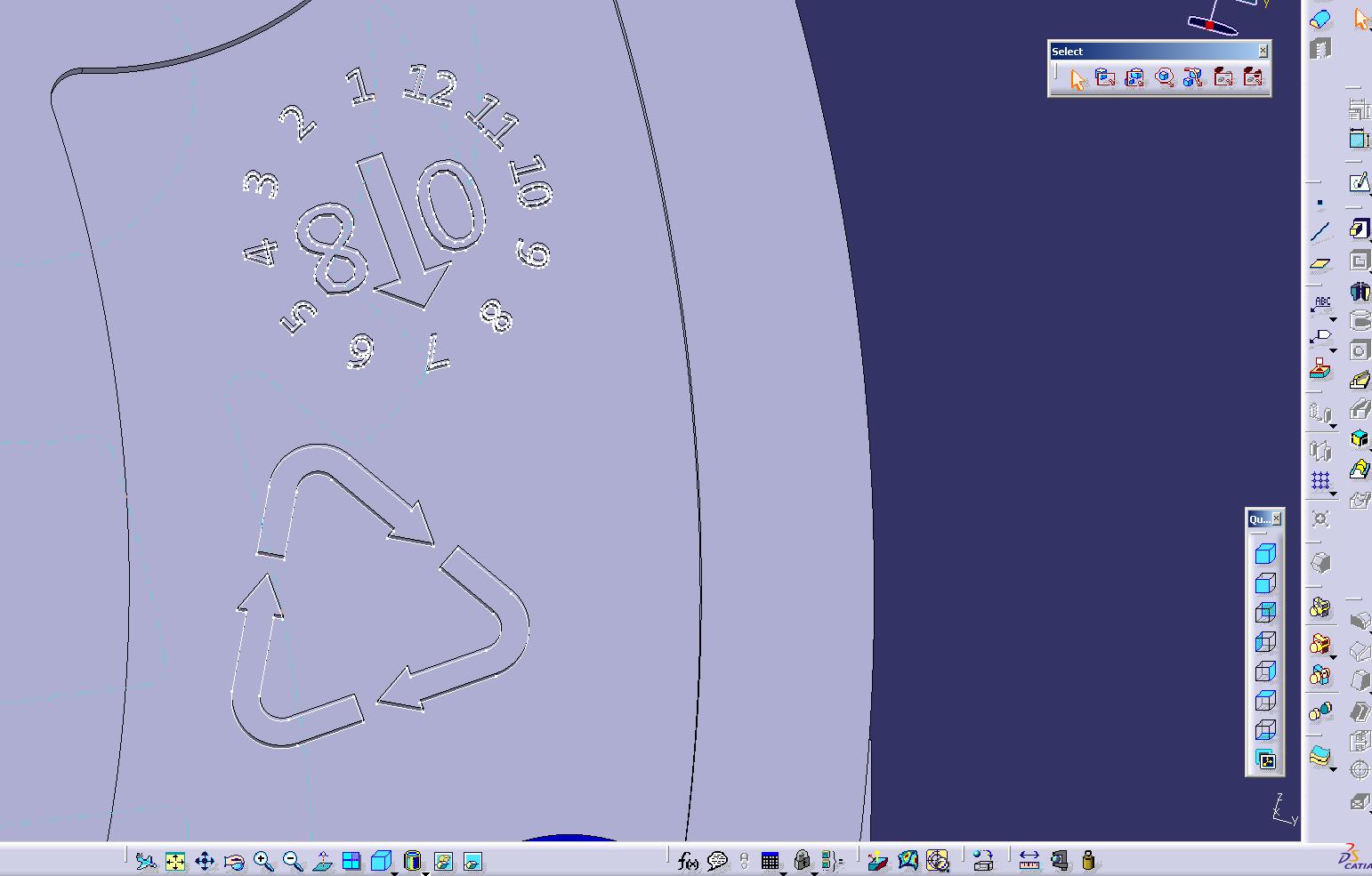Expand the Text with Leader dropdown arrow

1333,319
